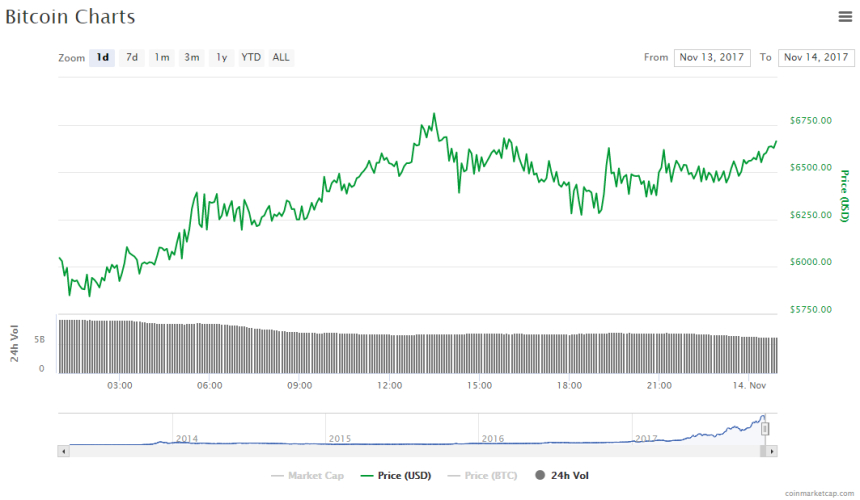Click the 2017 marker in navigator
Viewport: 860px width, 500px height.
click(x=646, y=439)
